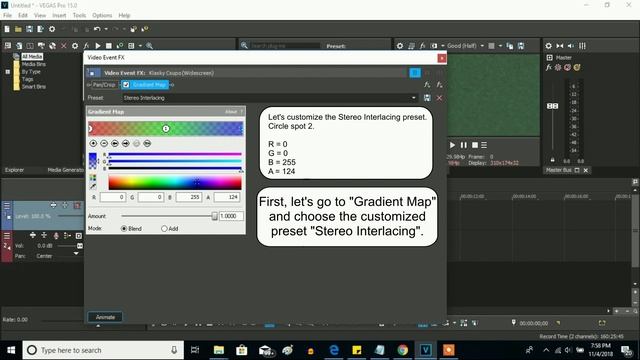Open project Properties gear in main toolbar
640x360 pixels.
point(52,29)
